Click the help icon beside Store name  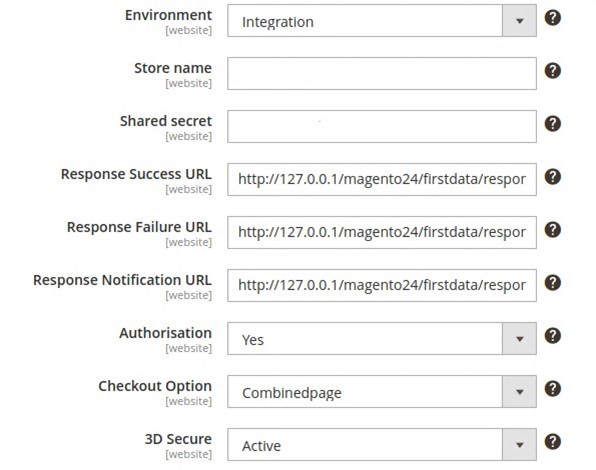552,71
